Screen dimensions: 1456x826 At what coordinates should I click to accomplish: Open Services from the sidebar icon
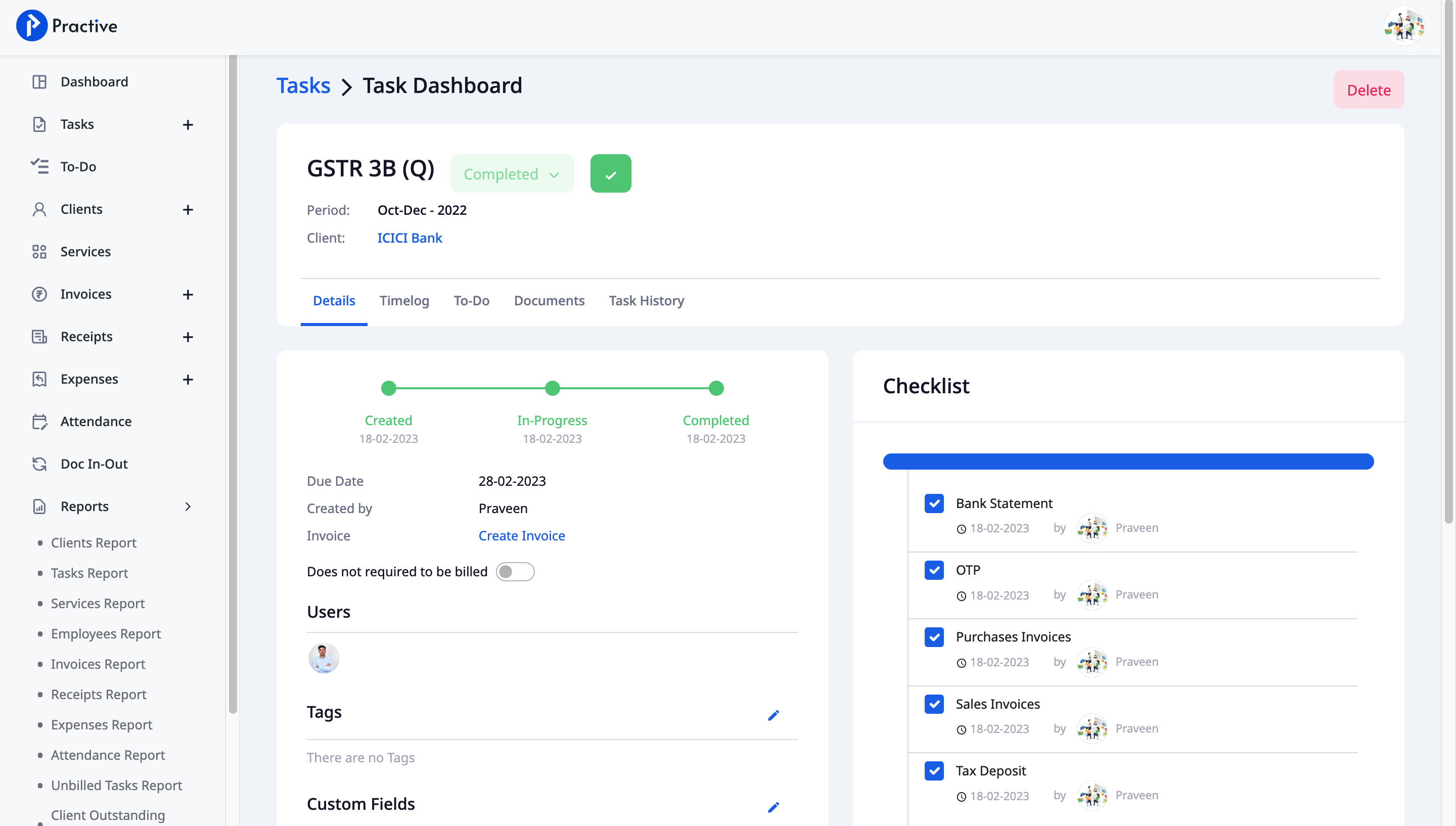[x=39, y=251]
